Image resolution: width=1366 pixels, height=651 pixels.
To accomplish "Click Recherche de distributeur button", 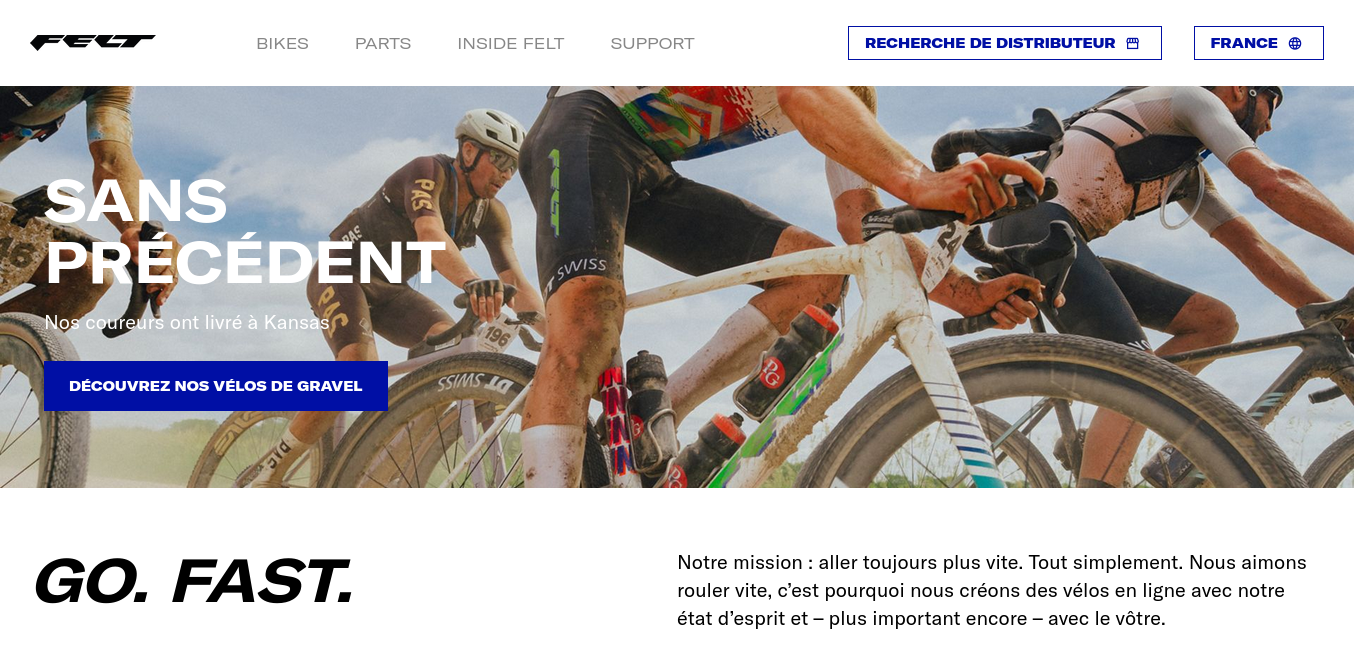I will [x=1005, y=43].
